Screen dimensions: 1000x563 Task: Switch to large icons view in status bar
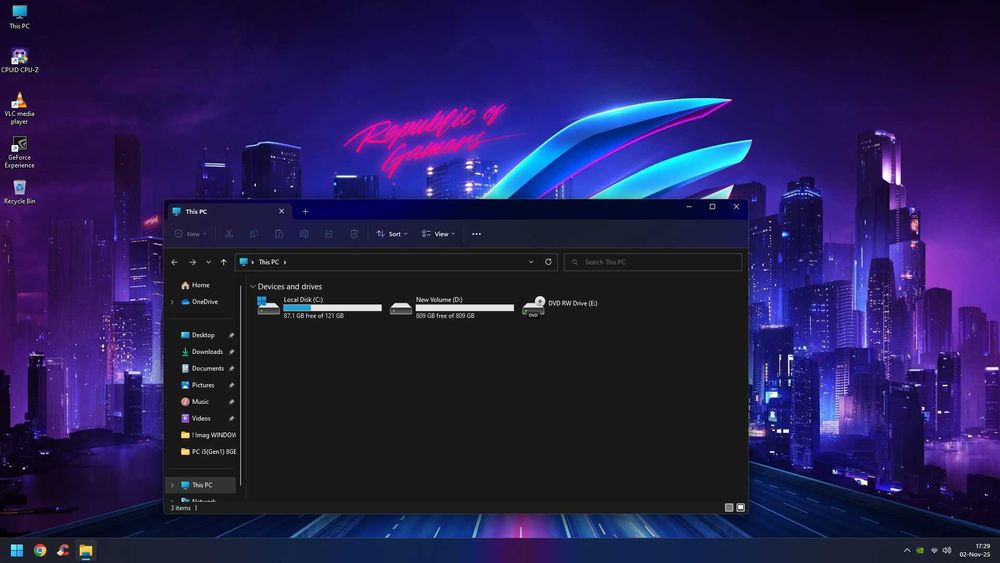pyautogui.click(x=740, y=508)
